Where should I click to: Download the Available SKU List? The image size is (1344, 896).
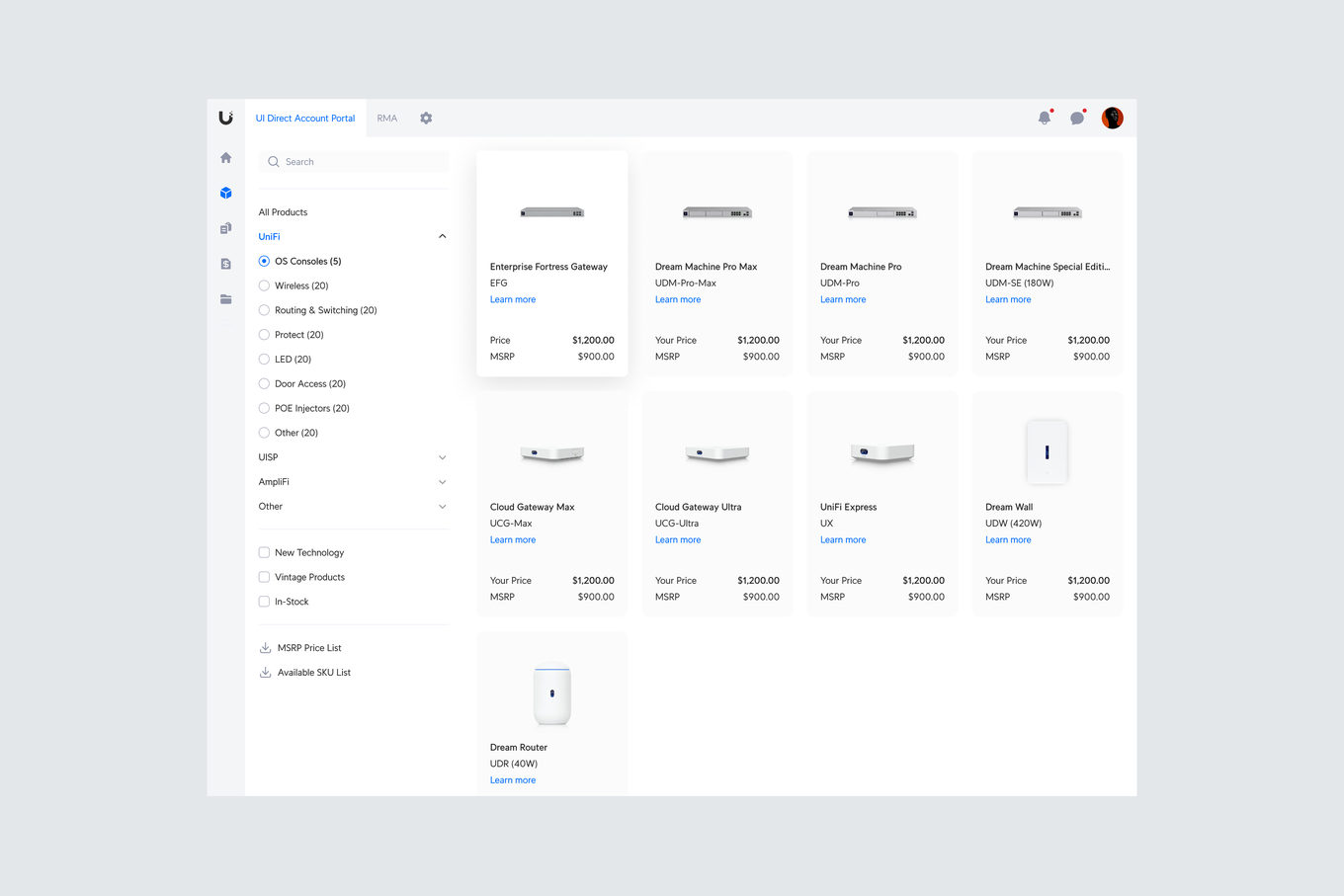point(314,673)
